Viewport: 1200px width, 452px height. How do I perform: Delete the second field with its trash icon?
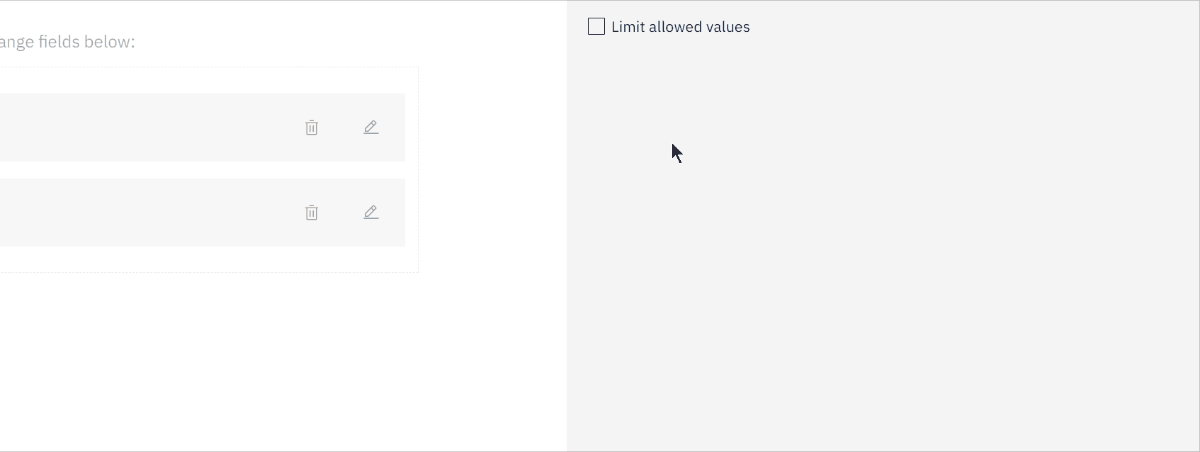tap(312, 213)
